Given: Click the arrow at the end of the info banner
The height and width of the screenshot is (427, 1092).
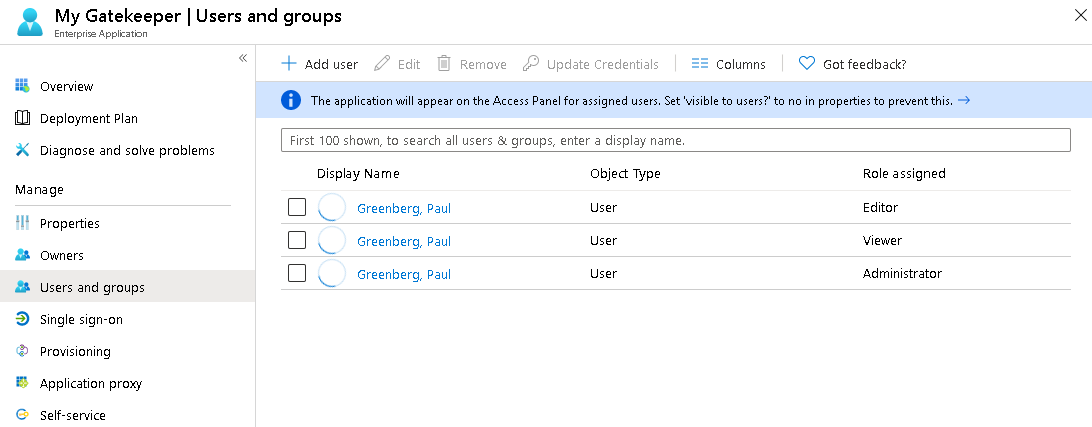Looking at the screenshot, I should coord(964,100).
